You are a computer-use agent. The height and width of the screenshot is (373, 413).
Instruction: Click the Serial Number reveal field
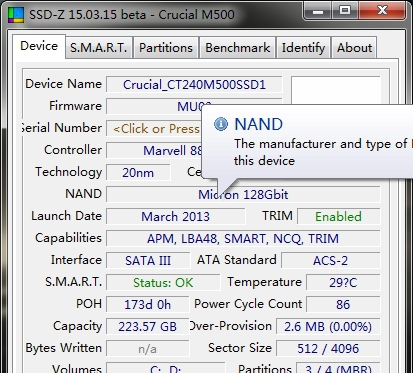click(154, 129)
